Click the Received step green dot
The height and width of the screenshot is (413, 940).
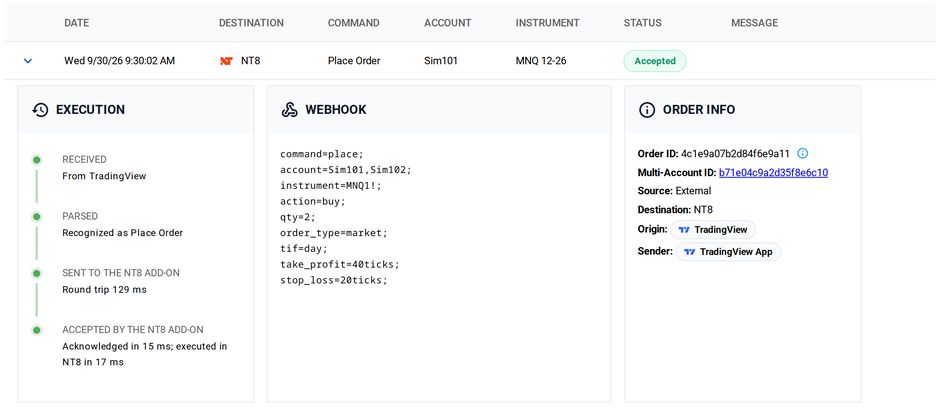pyautogui.click(x=37, y=160)
